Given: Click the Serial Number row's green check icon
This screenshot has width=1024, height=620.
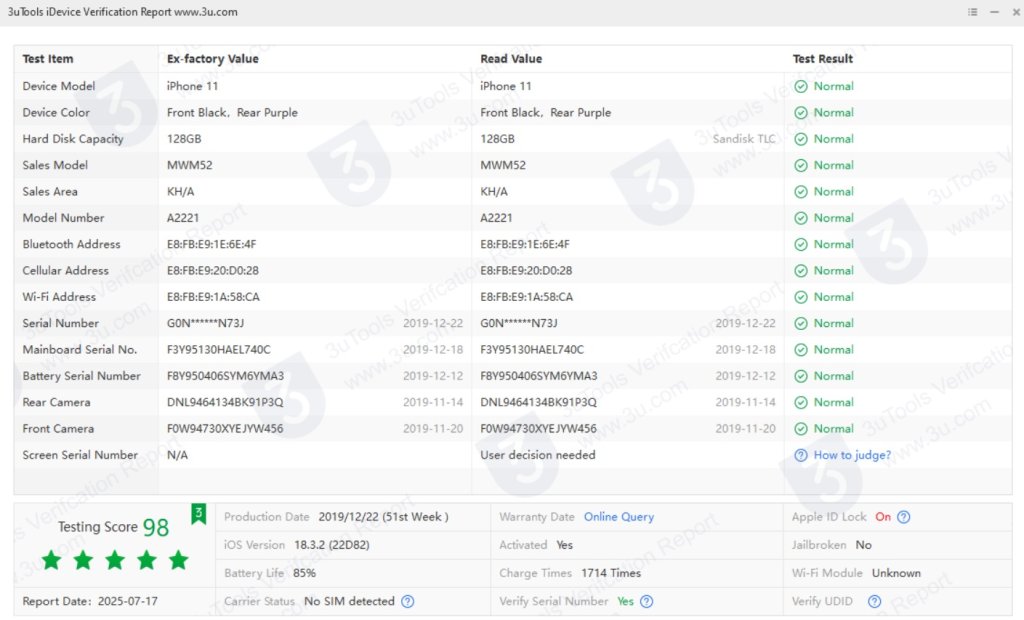Looking at the screenshot, I should pyautogui.click(x=801, y=323).
